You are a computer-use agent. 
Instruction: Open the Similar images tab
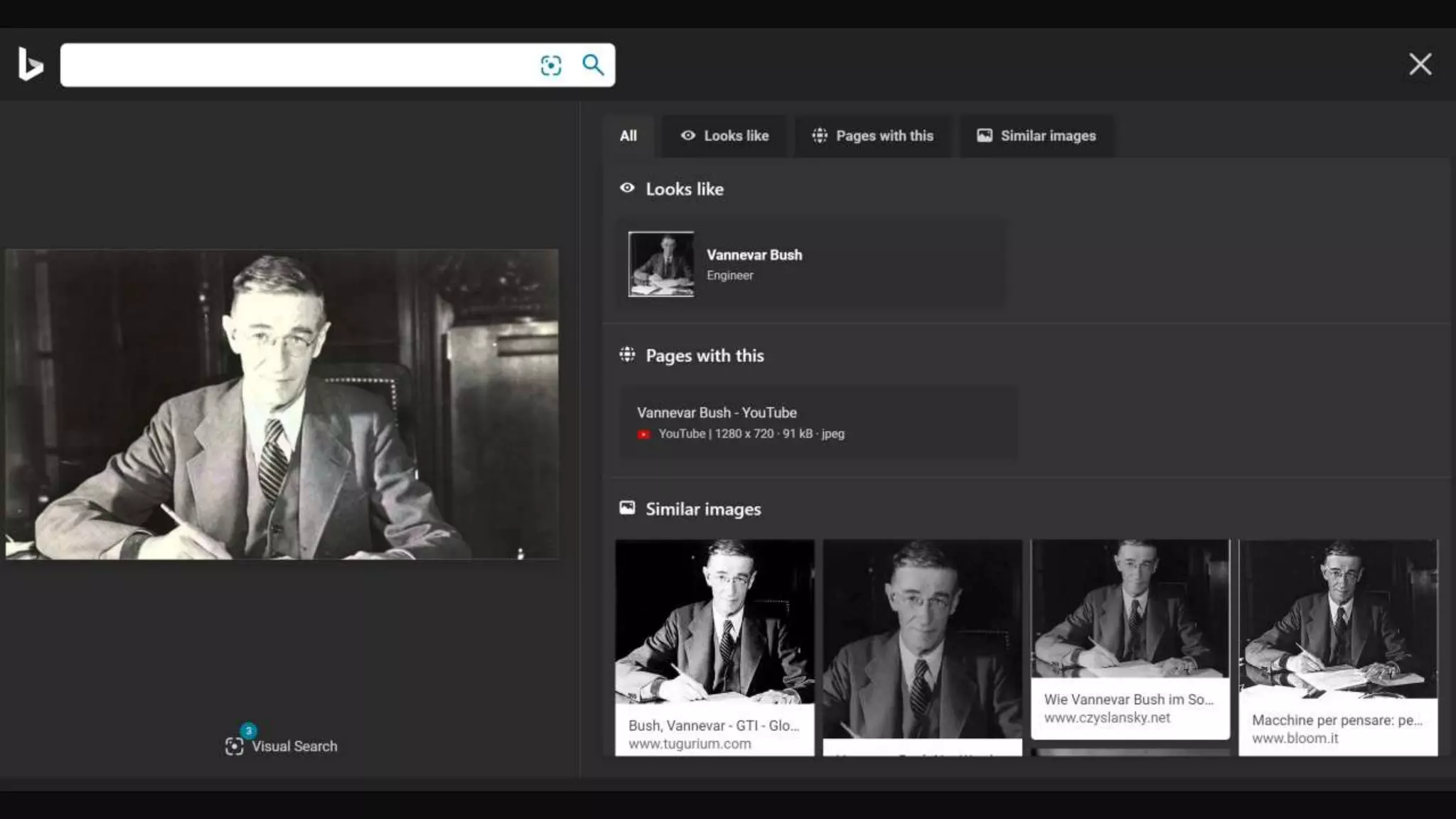tap(1036, 136)
